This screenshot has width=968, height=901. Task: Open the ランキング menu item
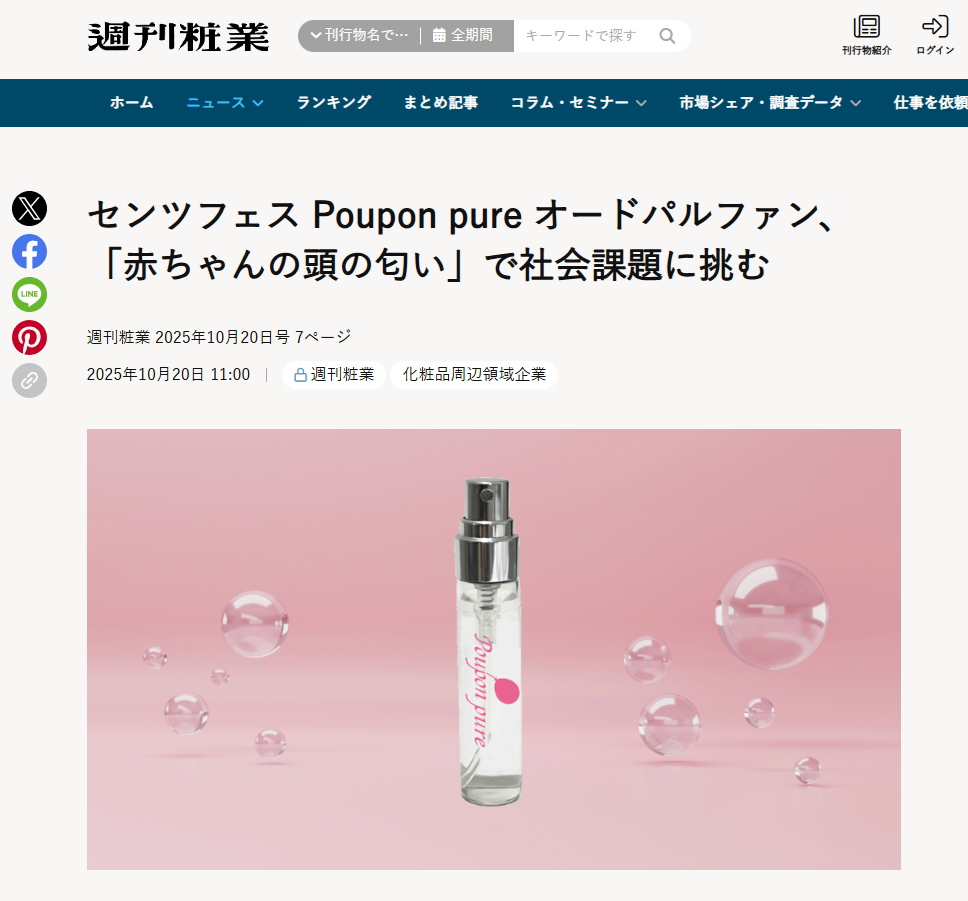point(334,103)
